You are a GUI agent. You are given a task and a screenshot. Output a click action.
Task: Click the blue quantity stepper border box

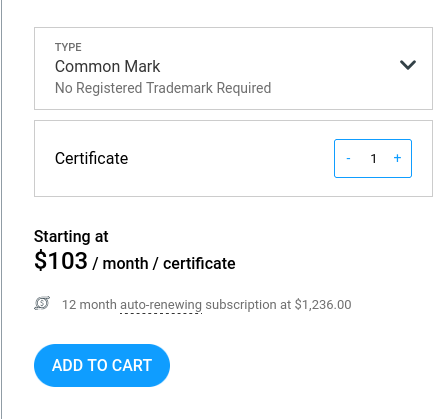pyautogui.click(x=373, y=158)
